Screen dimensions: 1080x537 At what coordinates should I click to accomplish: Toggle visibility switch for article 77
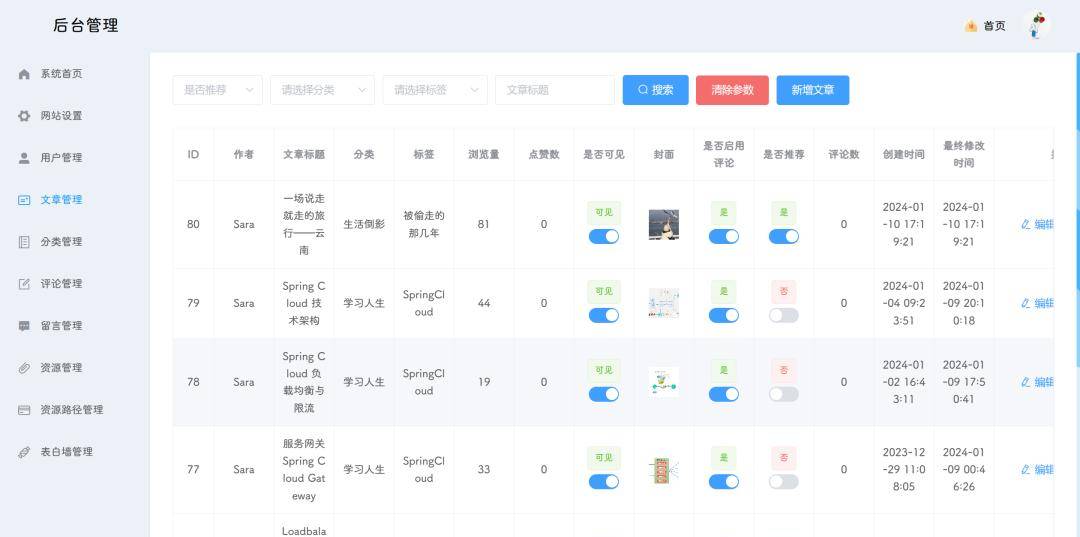coord(603,482)
